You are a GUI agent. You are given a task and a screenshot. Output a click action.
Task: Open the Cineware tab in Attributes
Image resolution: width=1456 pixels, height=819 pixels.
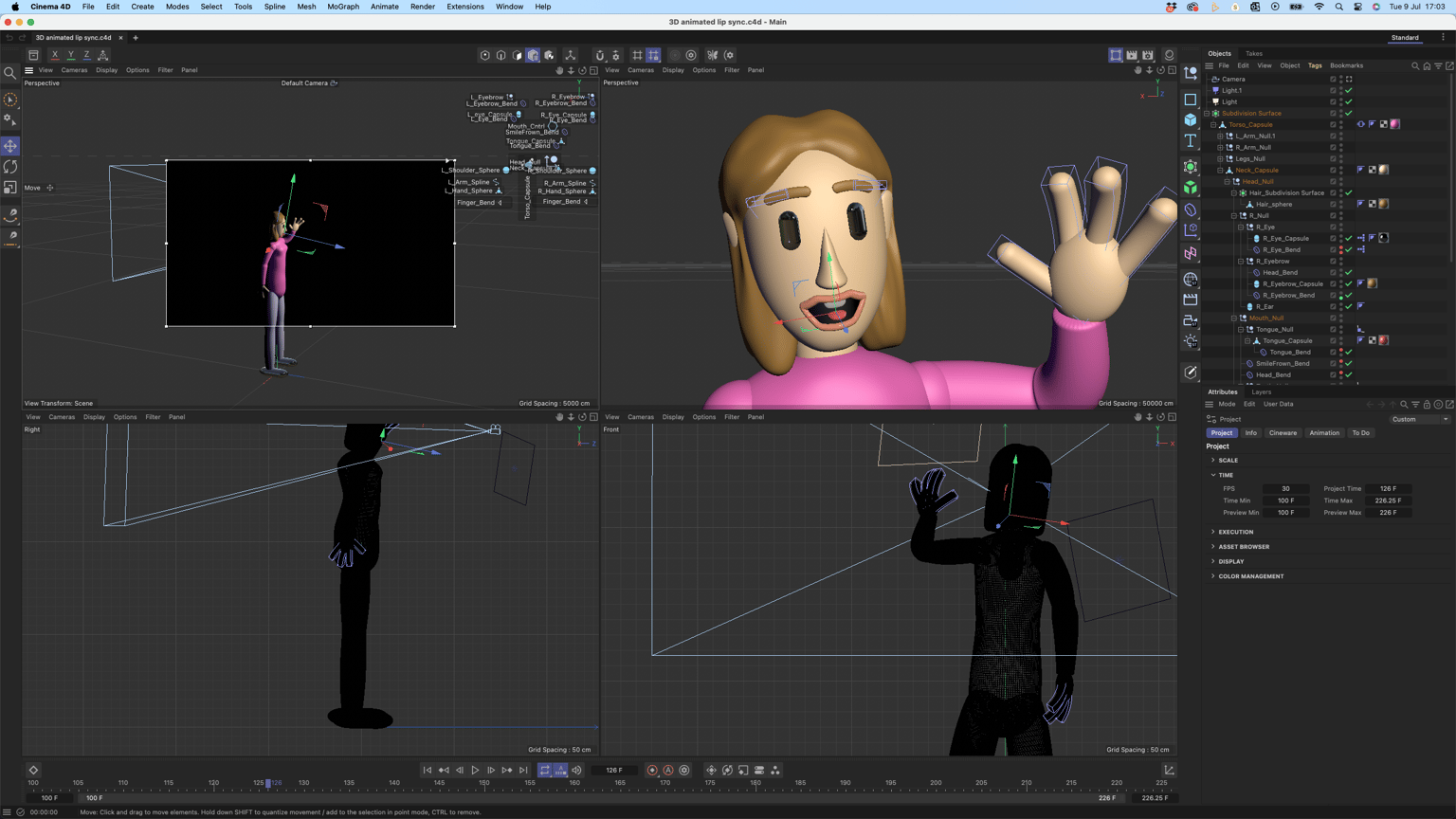pyautogui.click(x=1283, y=433)
